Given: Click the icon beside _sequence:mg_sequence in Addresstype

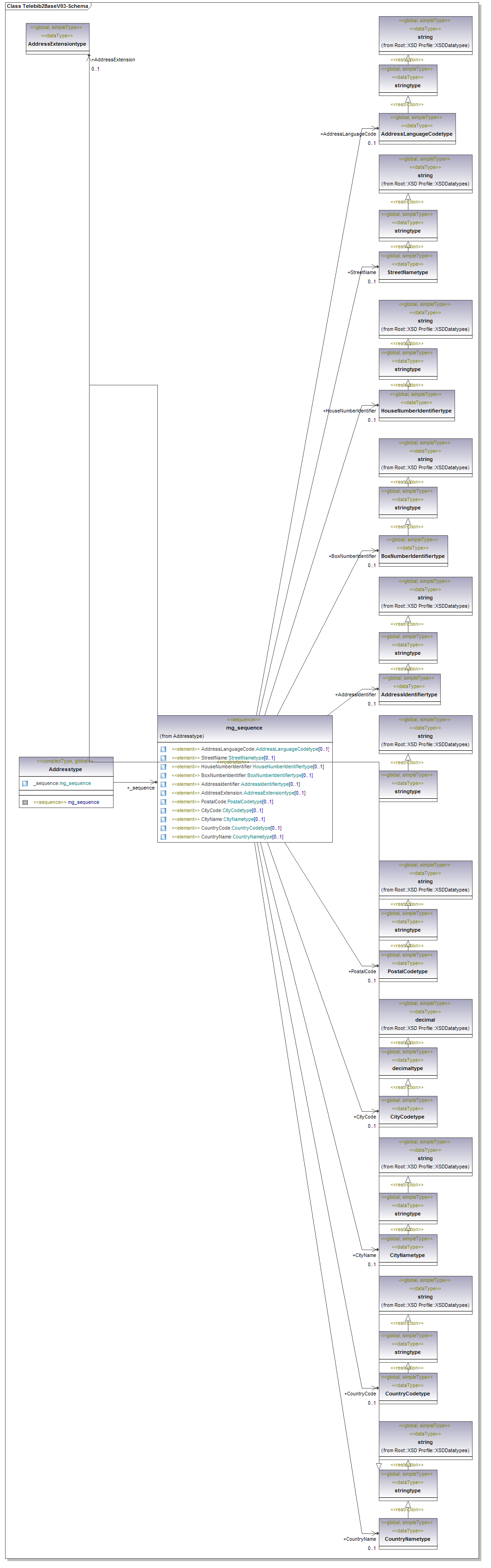Looking at the screenshot, I should click(x=25, y=784).
